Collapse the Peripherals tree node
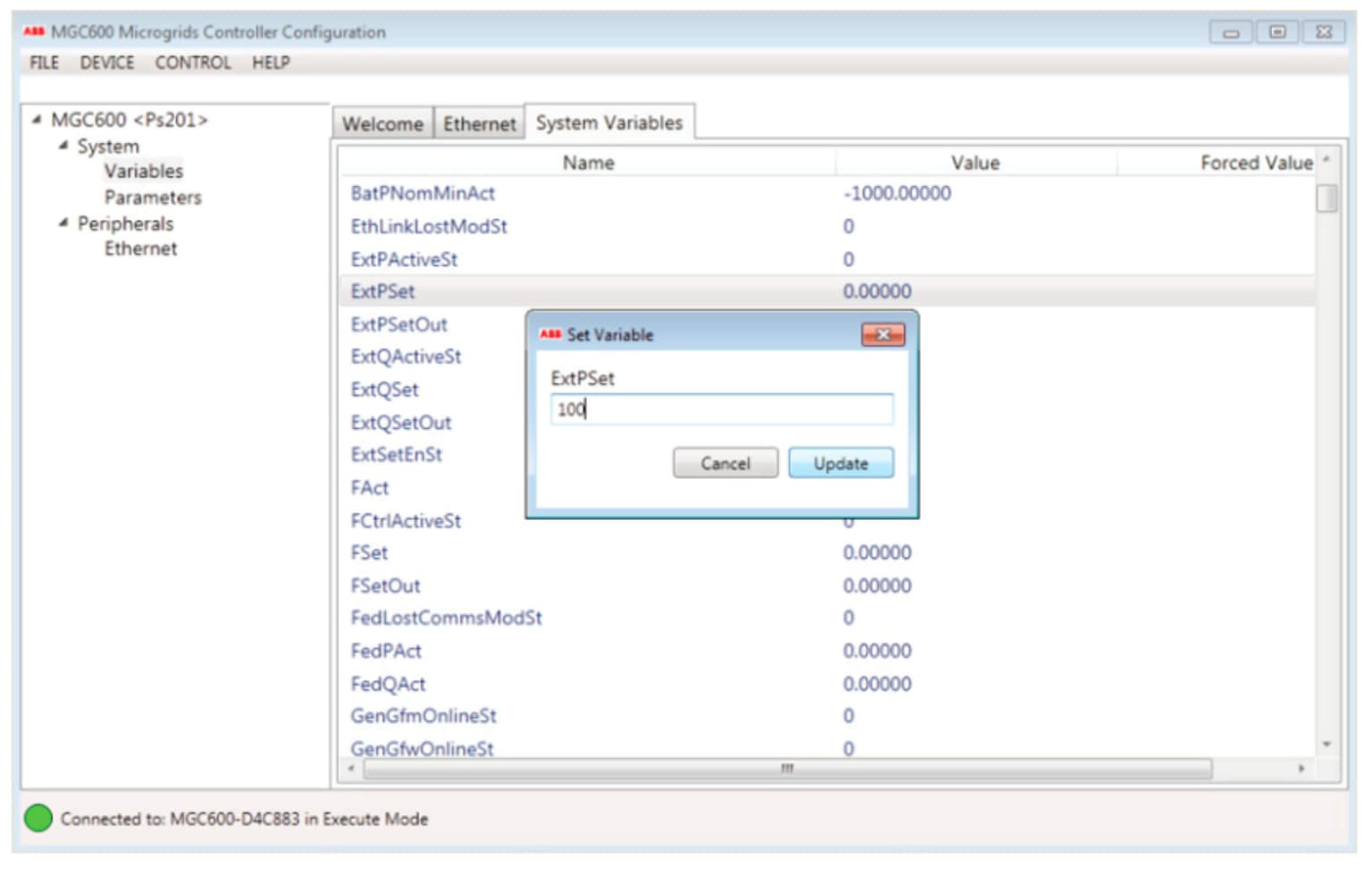The height and width of the screenshot is (883, 1372). pos(63,223)
